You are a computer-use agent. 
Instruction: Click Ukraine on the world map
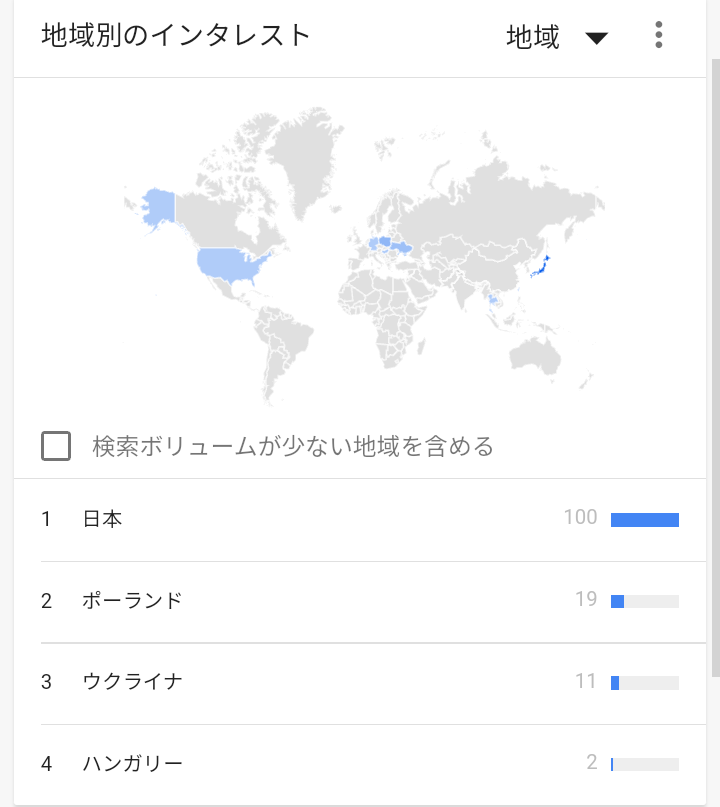pos(402,245)
